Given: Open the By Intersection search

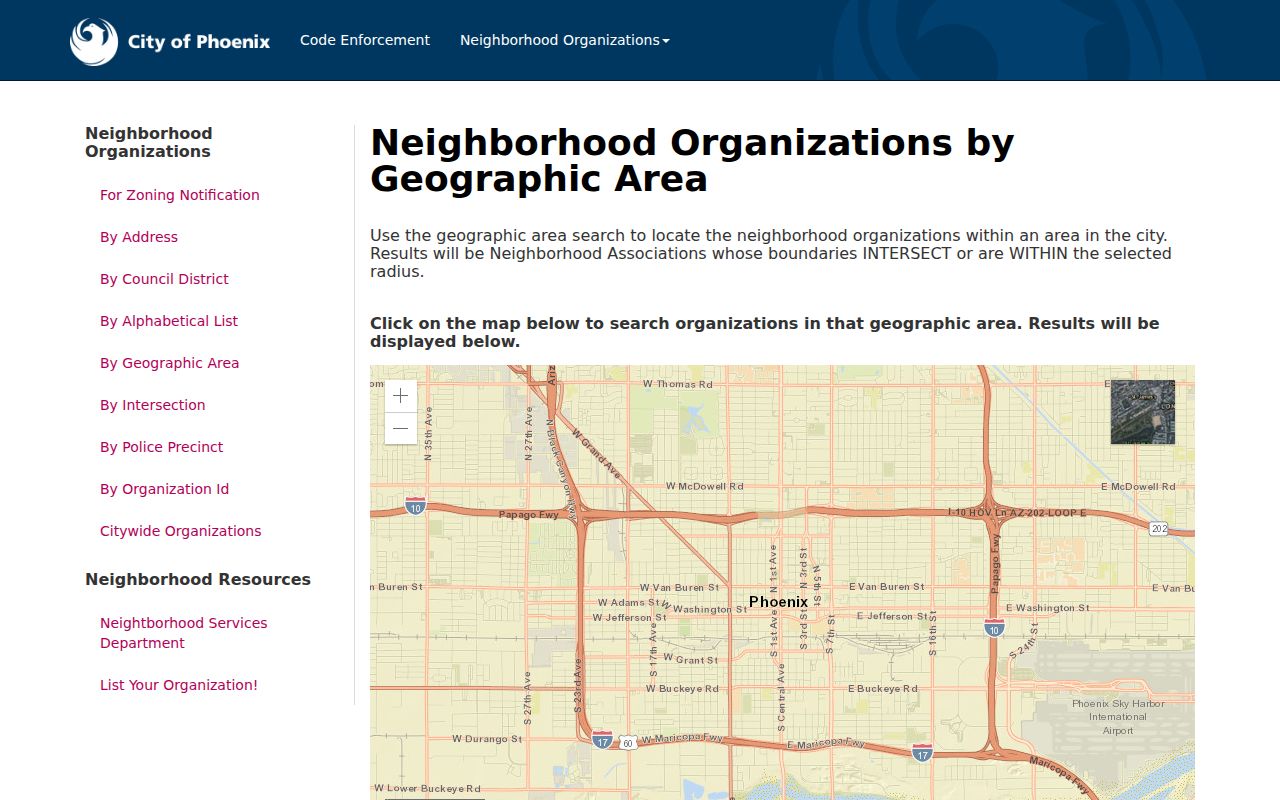Looking at the screenshot, I should 153,405.
